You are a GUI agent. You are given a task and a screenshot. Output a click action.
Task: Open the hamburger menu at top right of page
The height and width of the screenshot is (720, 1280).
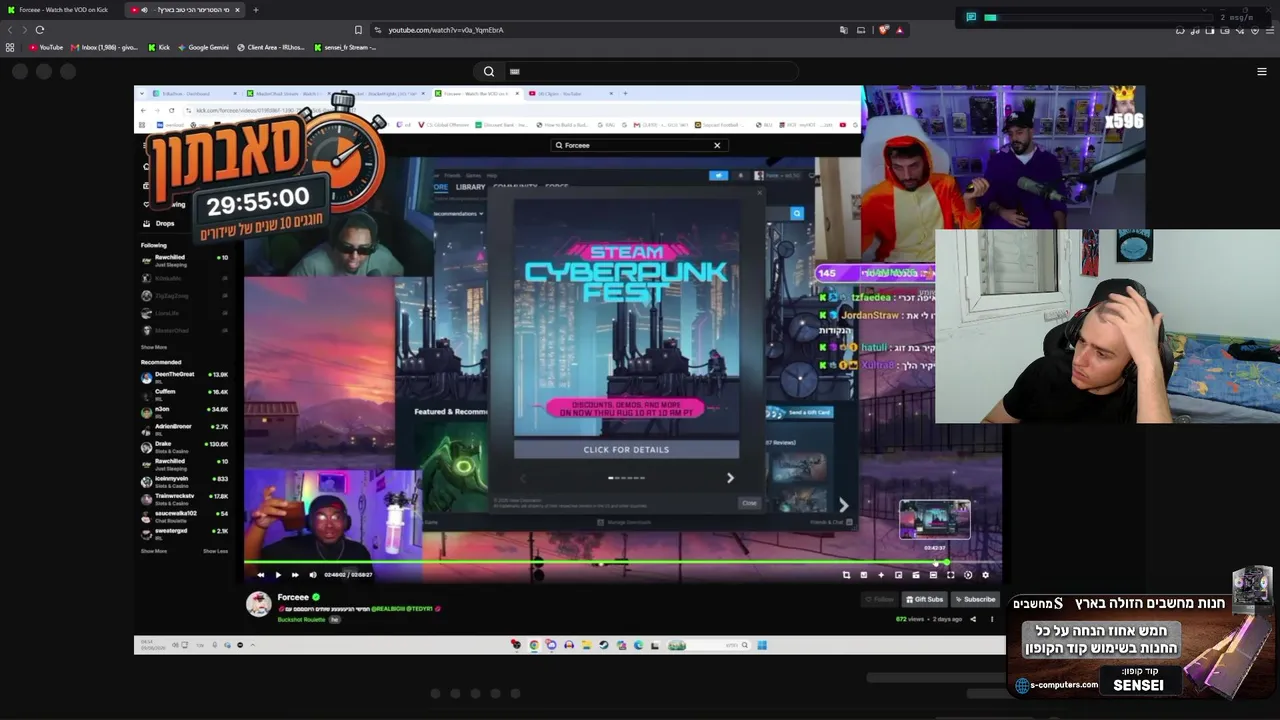[x=1262, y=71]
